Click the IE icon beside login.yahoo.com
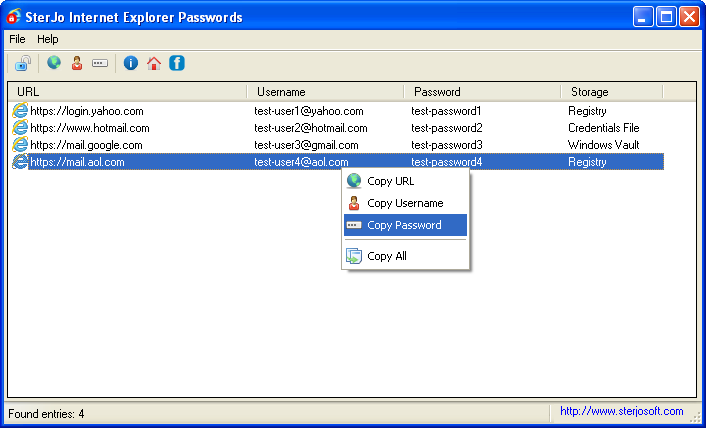The height and width of the screenshot is (428, 706). pos(20,111)
